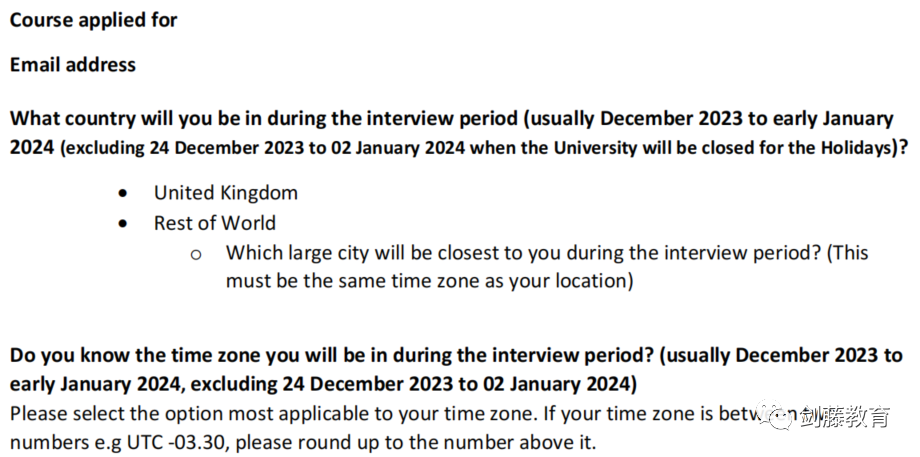This screenshot has height=457, width=920.
Task: Click the must be the same time zone line
Action: point(429,281)
